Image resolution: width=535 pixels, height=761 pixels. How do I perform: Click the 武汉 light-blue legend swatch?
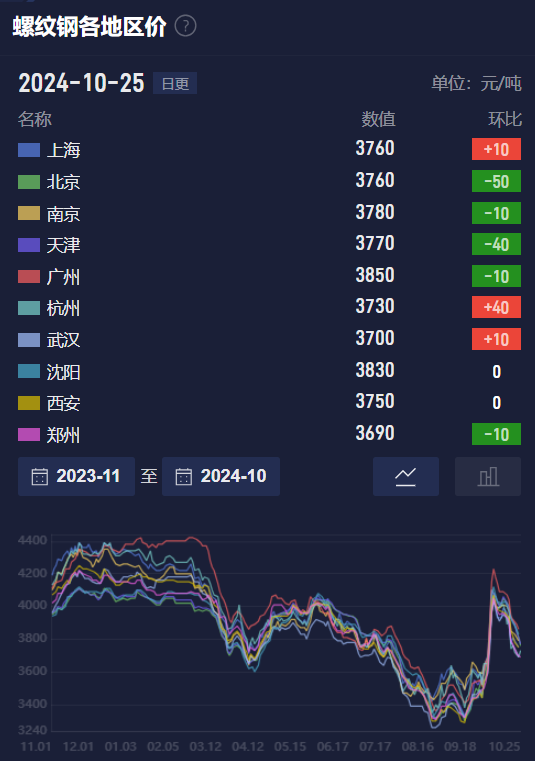point(29,340)
